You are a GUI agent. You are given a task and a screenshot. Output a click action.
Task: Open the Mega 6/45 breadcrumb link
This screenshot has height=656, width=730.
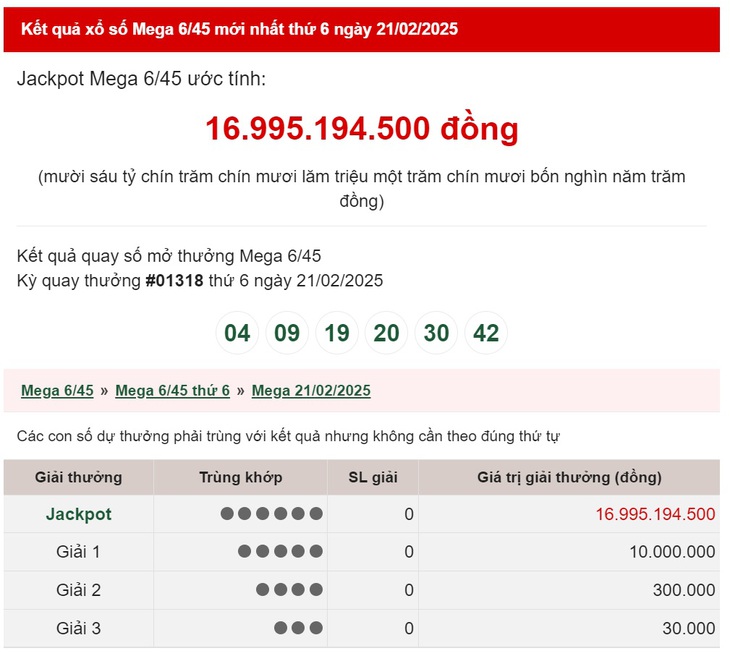click(x=57, y=390)
